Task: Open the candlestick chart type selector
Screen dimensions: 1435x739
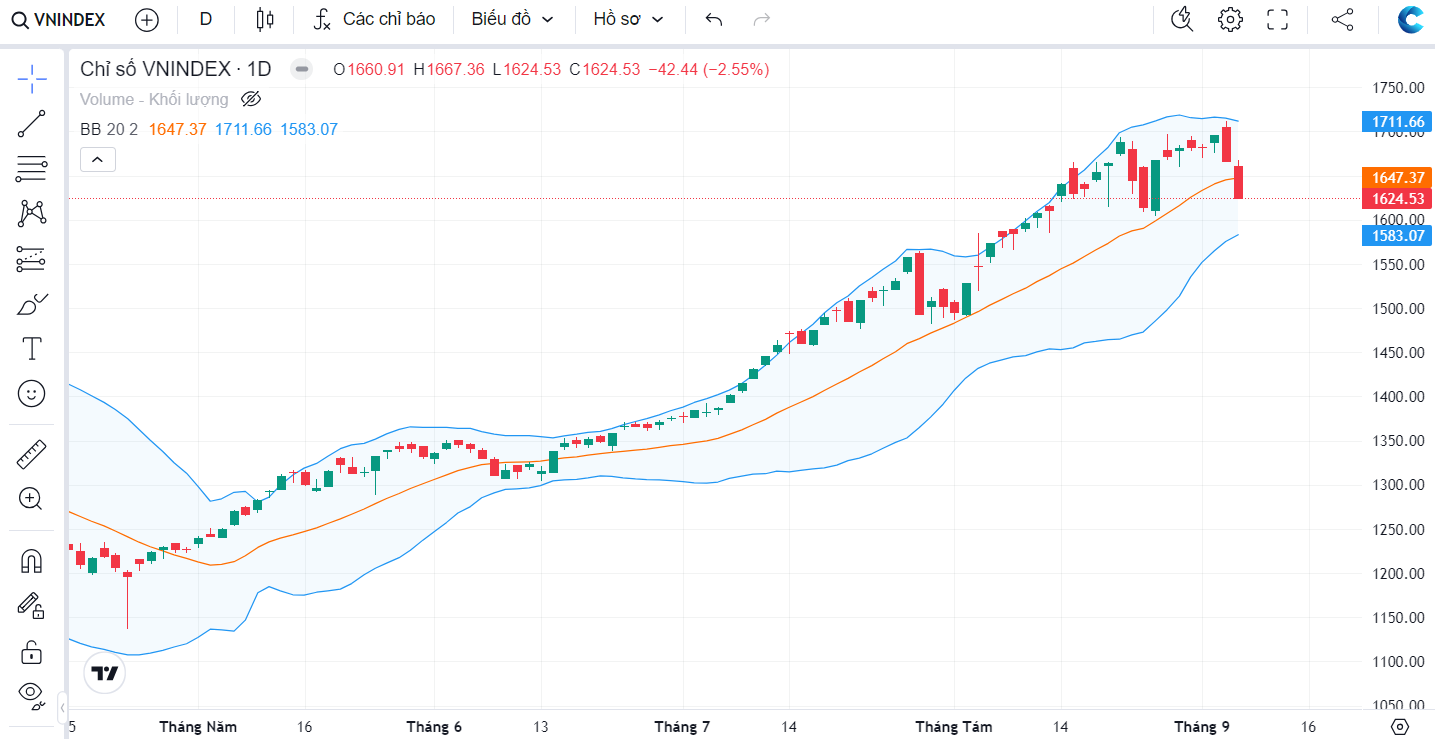Action: click(264, 19)
